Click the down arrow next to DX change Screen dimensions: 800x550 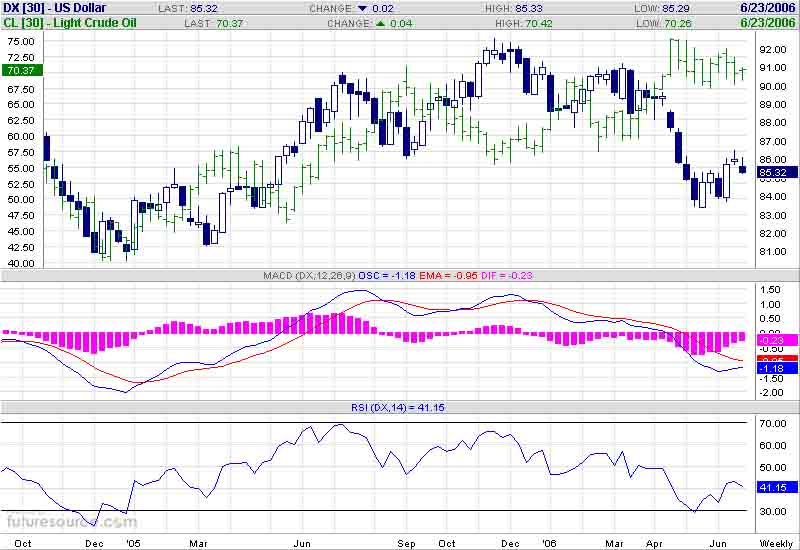(363, 8)
